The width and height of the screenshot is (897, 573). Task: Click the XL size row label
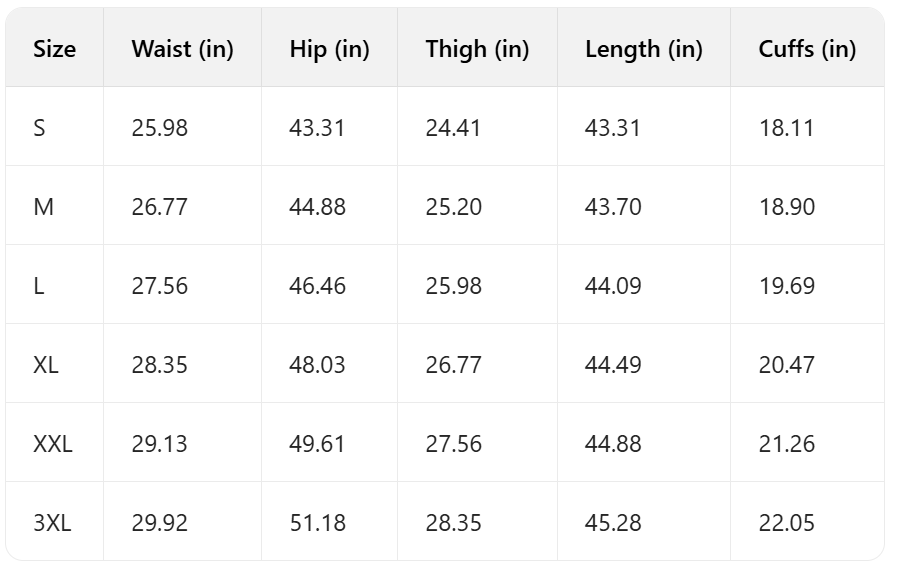point(46,365)
